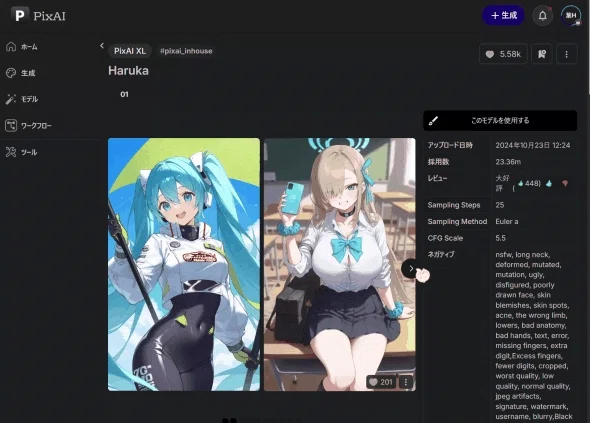Open the user profile avatar

coord(571,15)
